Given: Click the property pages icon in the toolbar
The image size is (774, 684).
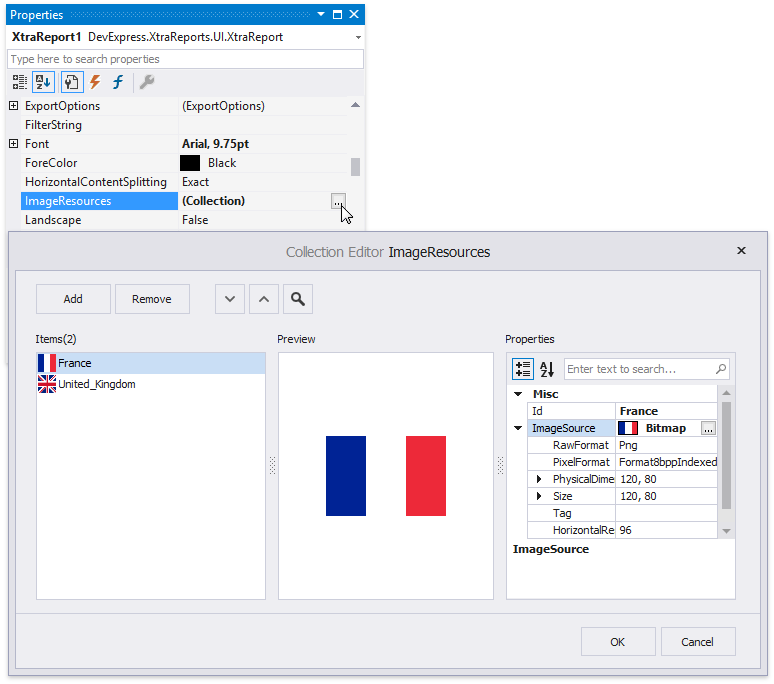Looking at the screenshot, I should pos(72,82).
